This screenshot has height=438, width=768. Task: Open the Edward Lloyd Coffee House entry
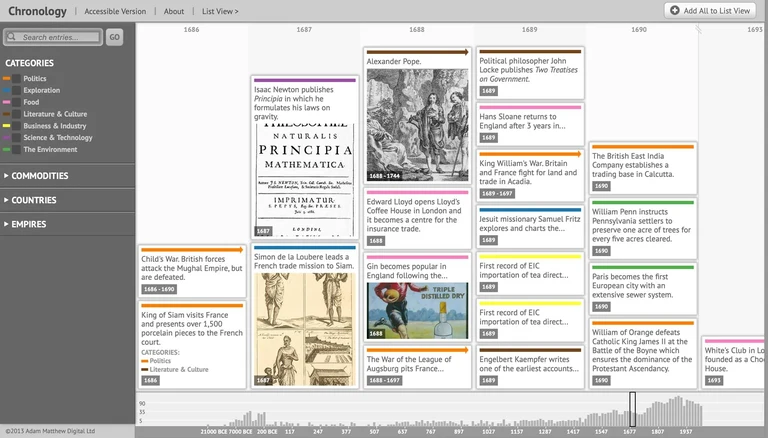coord(417,215)
